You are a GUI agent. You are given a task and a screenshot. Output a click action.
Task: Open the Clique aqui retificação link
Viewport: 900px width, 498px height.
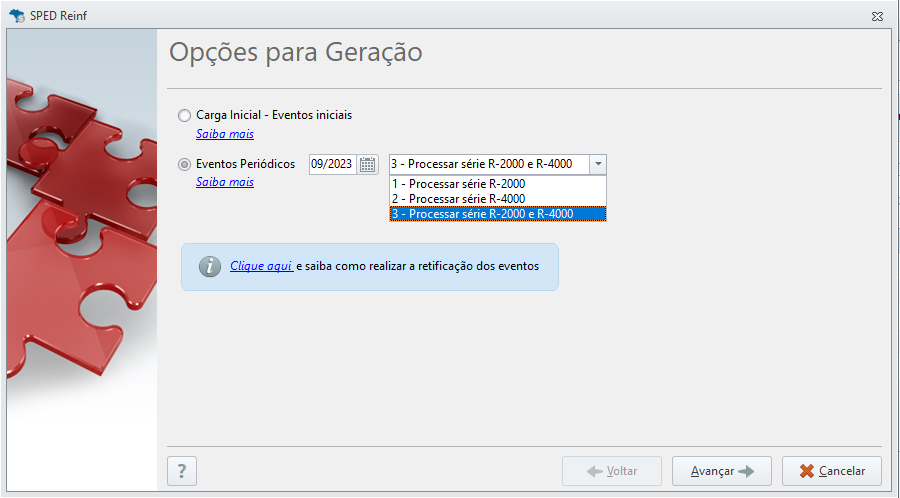[x=262, y=266]
